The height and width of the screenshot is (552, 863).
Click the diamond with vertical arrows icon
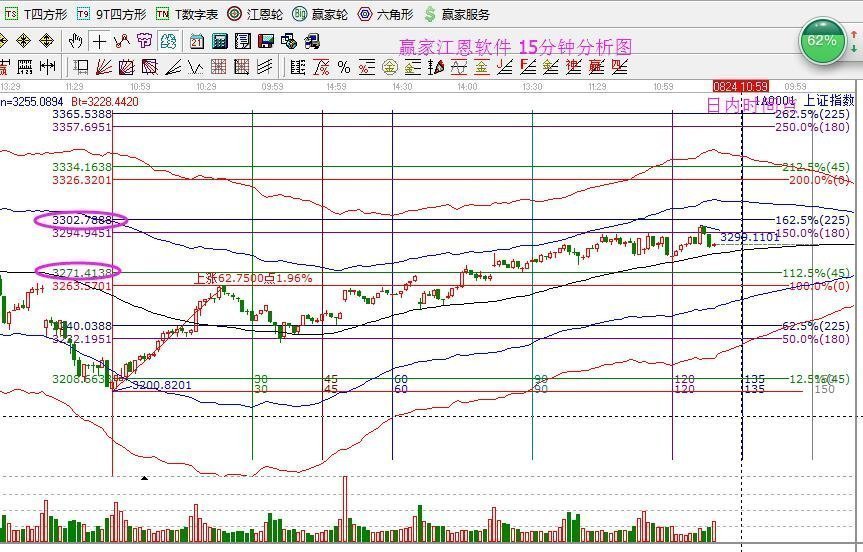(47, 41)
